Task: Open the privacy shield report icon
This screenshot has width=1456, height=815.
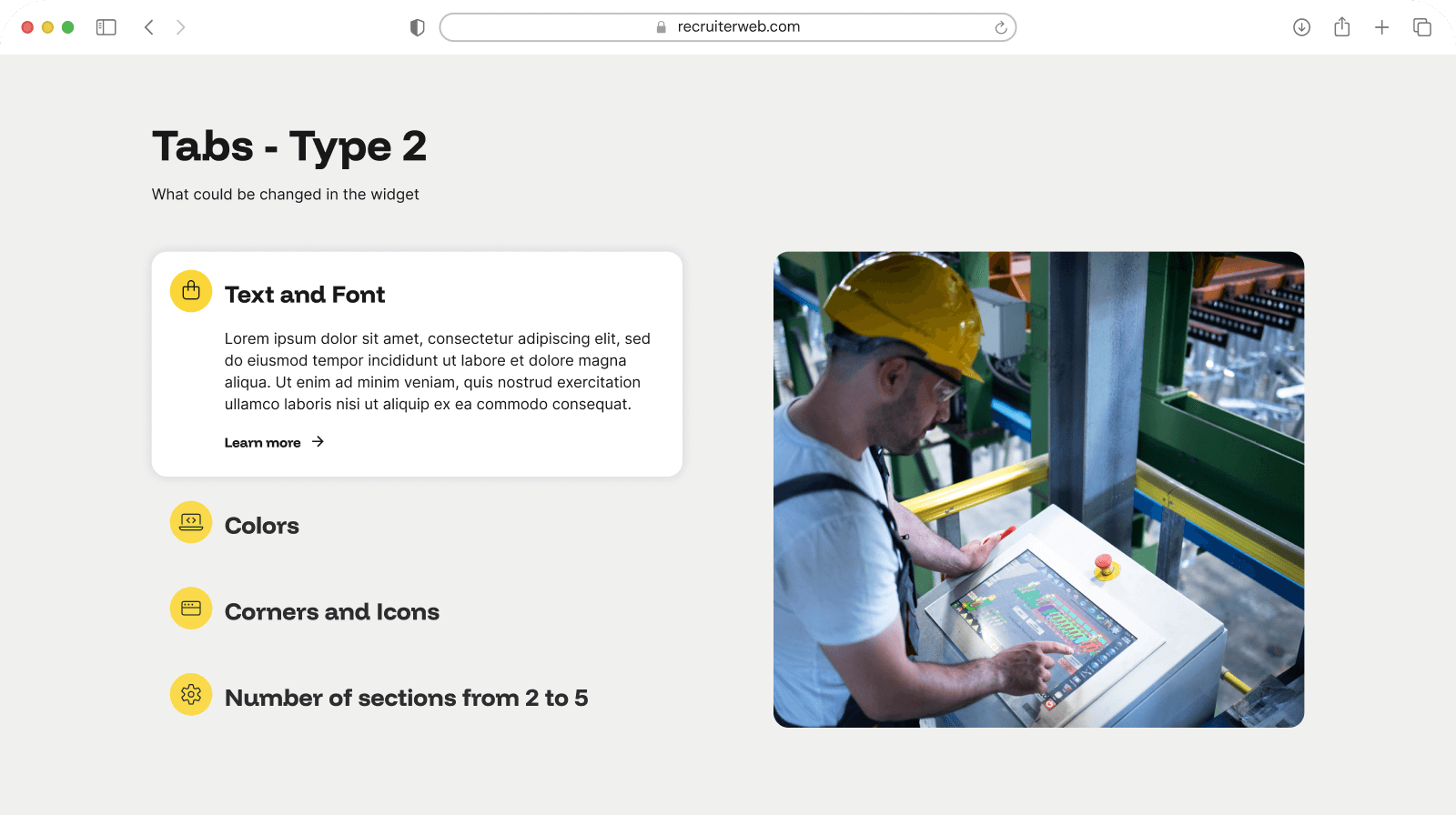Action: [x=418, y=27]
